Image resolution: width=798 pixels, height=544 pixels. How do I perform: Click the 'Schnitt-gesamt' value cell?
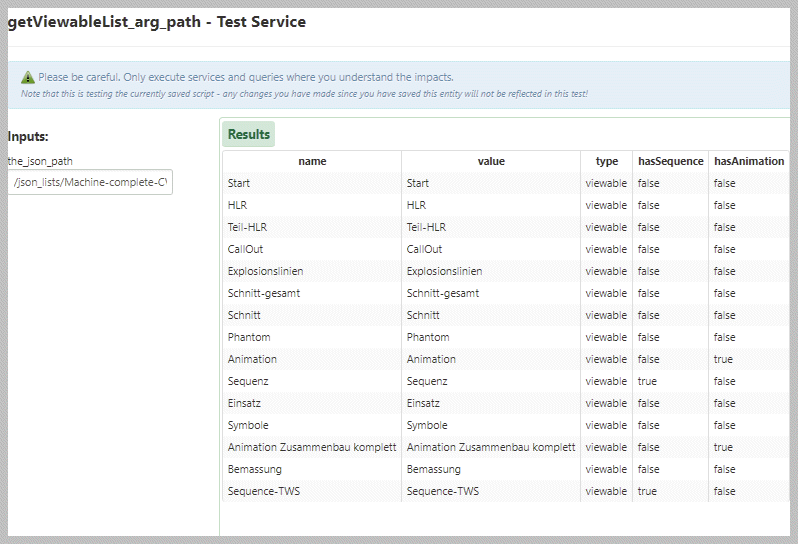(491, 293)
